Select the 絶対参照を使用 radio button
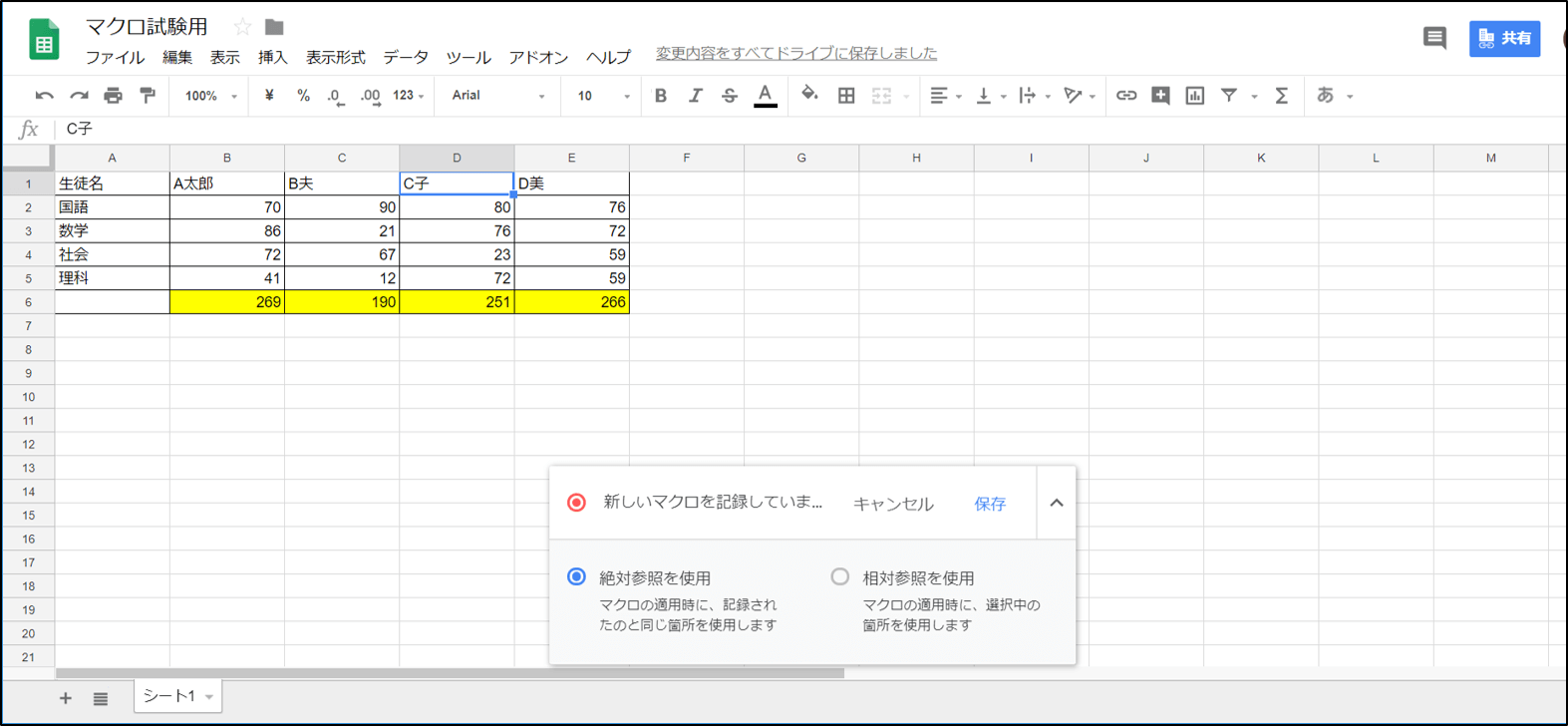The height and width of the screenshot is (726, 1568). coord(576,577)
